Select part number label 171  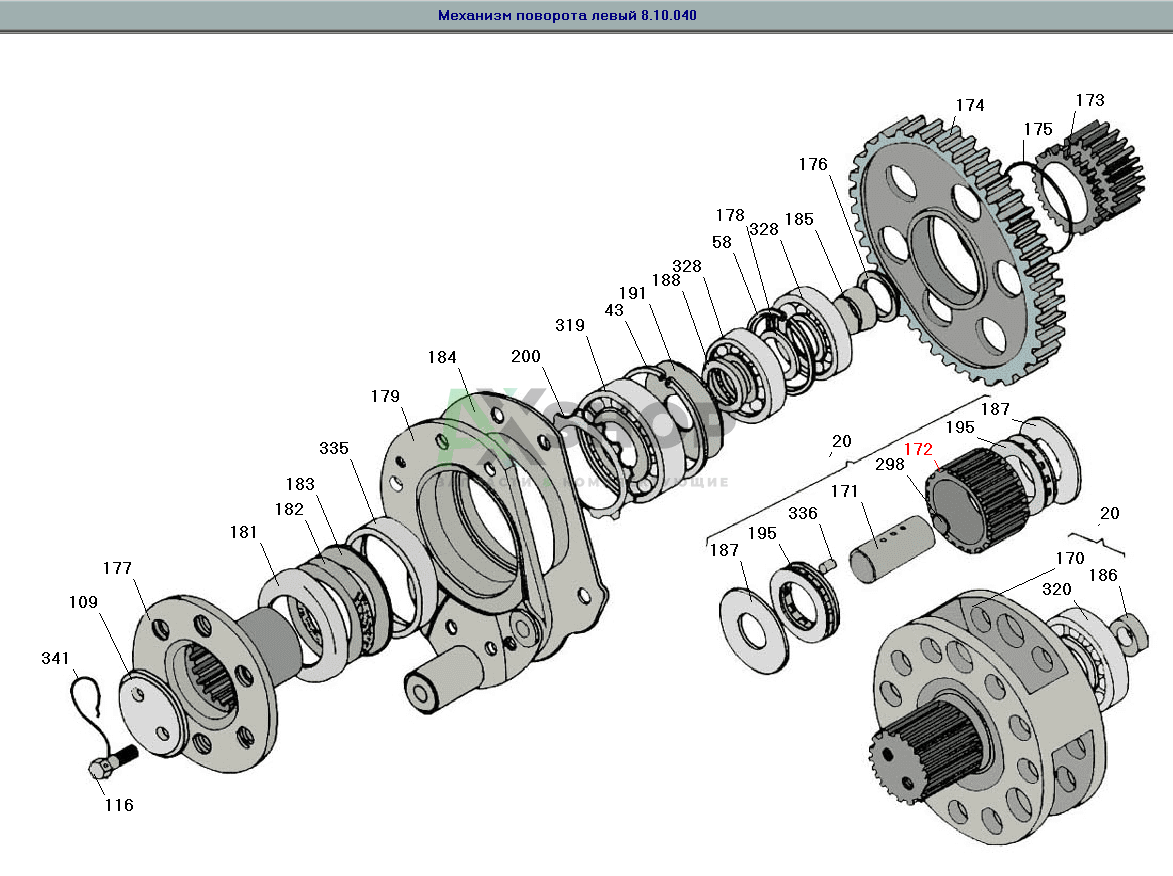coord(844,491)
